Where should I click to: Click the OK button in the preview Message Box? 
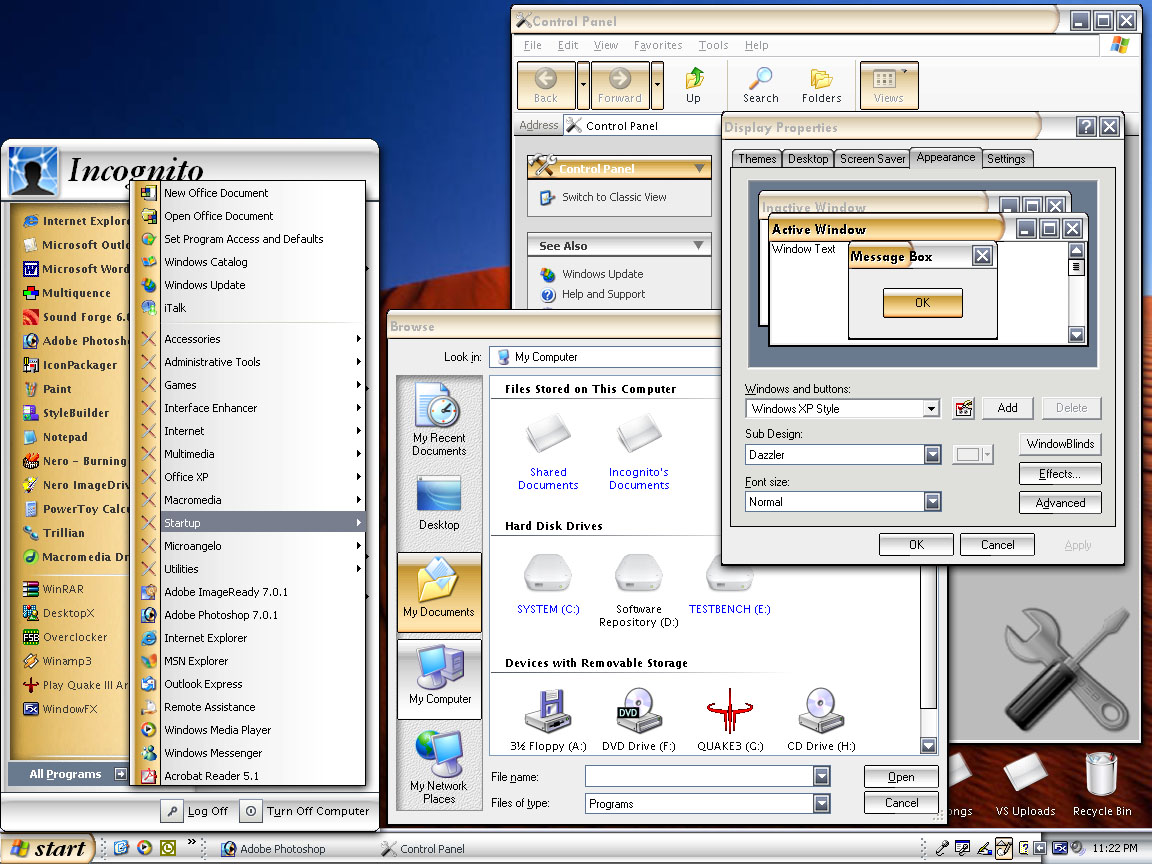point(923,303)
